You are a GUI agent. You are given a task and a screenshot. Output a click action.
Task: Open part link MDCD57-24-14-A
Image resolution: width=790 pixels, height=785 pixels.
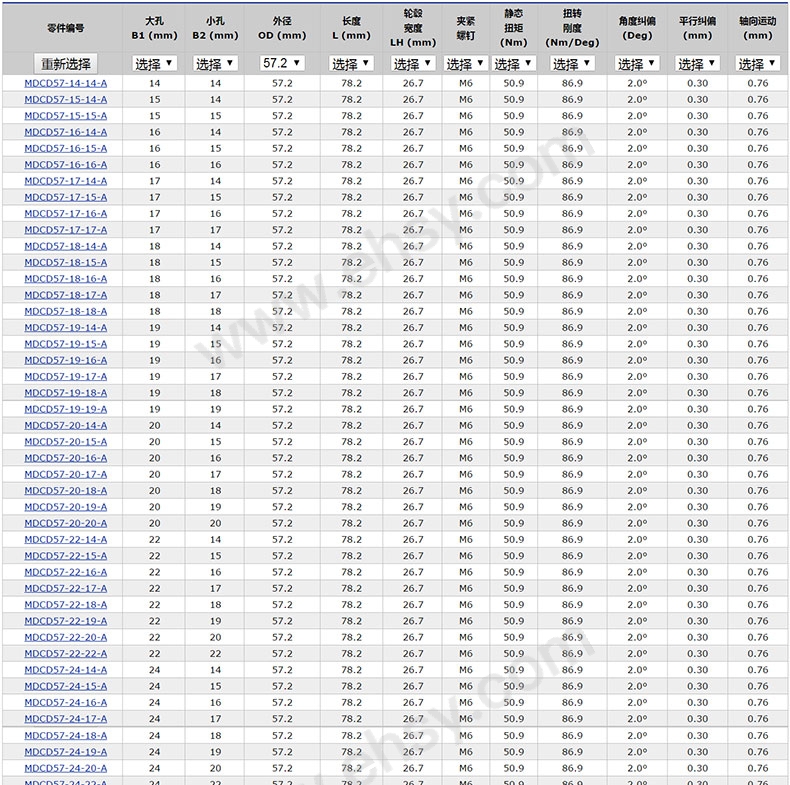(65, 670)
